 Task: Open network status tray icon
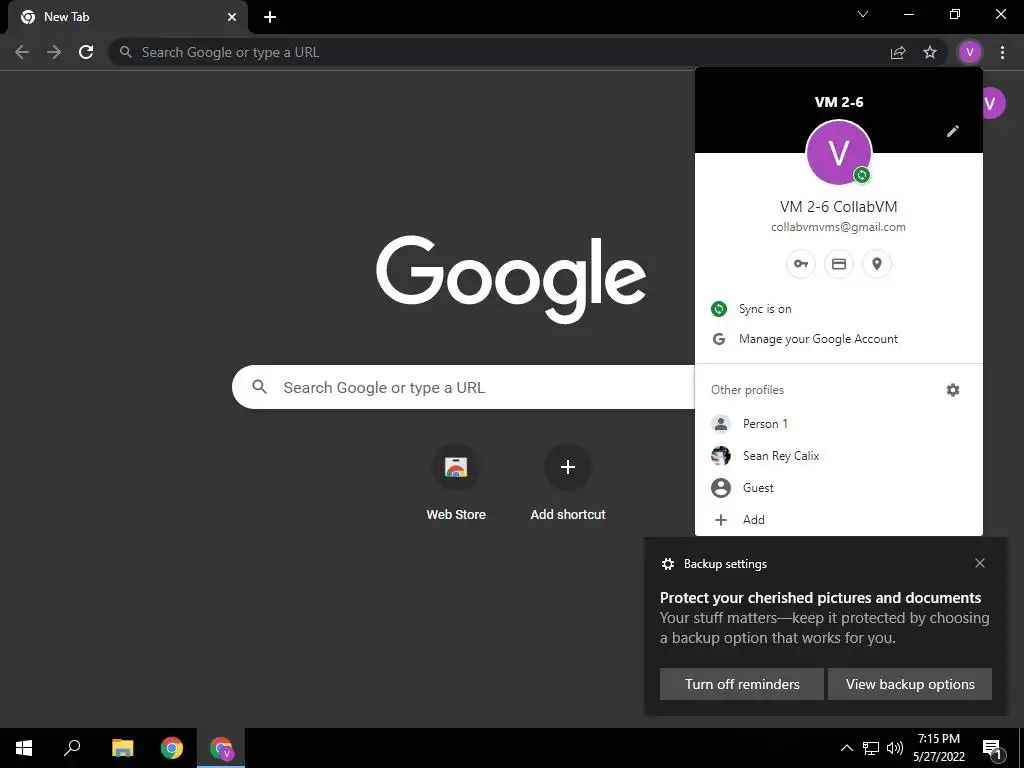tap(871, 748)
